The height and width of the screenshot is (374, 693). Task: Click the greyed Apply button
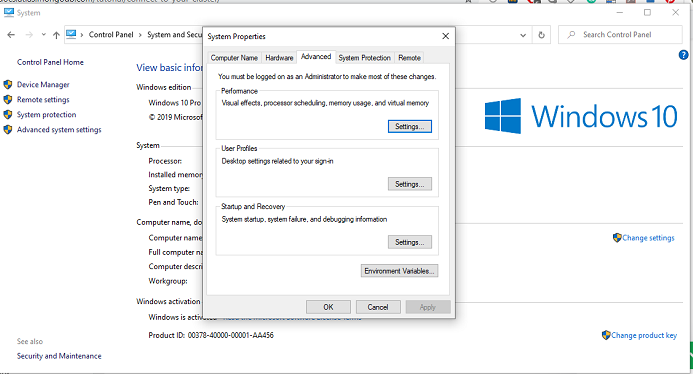[428, 307]
